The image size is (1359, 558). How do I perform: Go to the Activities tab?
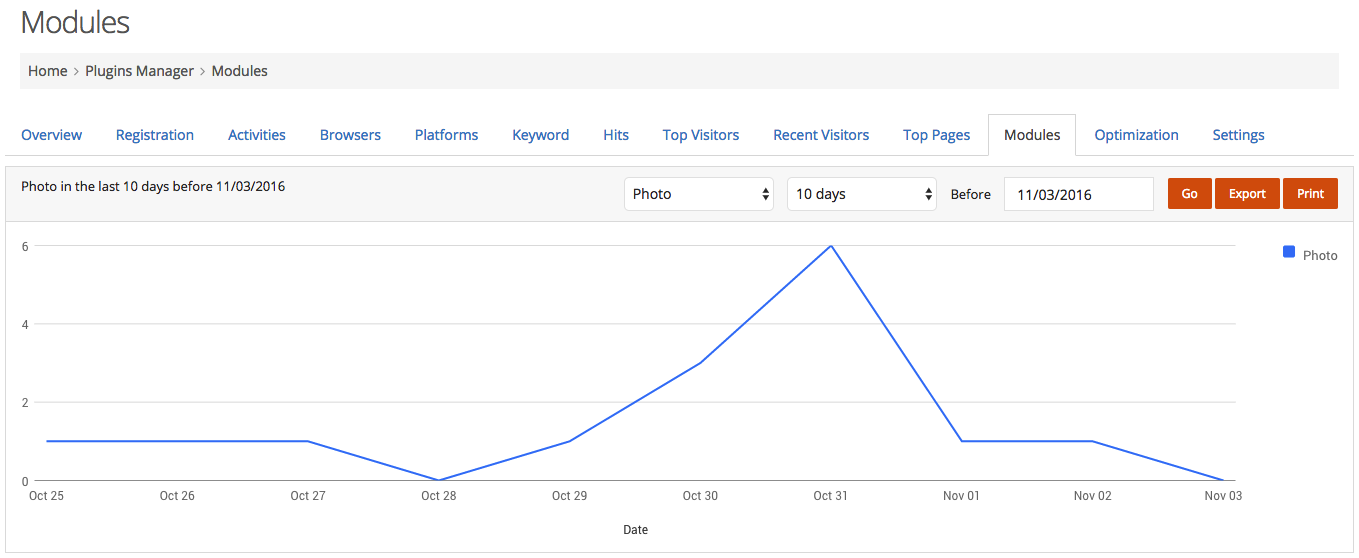click(257, 135)
